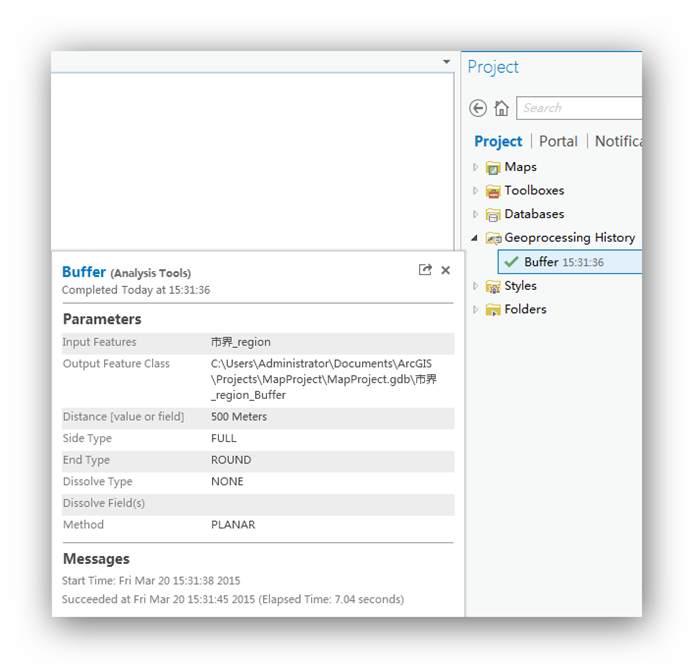Expand the Databases node

[x=475, y=214]
